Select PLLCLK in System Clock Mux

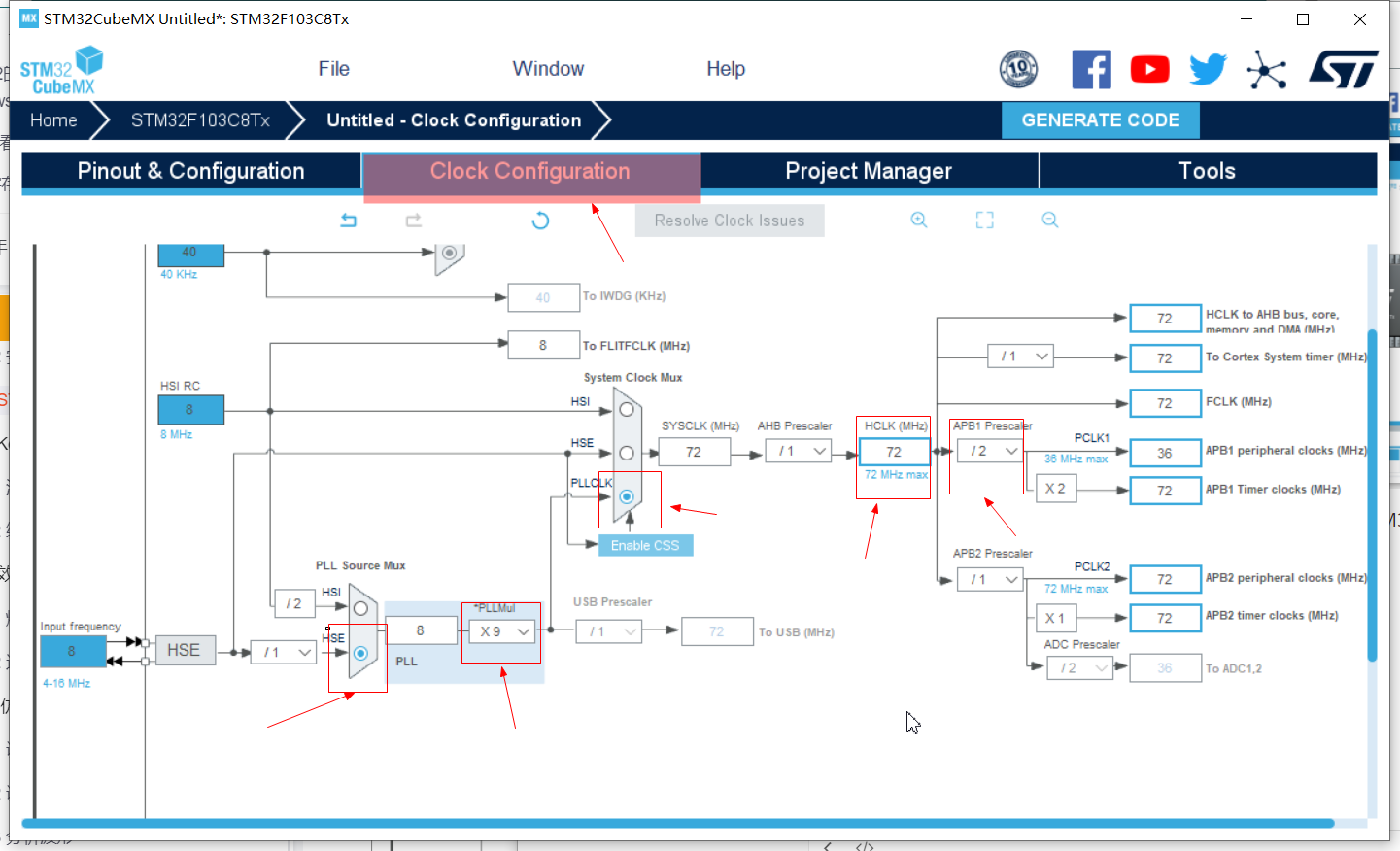(x=627, y=496)
